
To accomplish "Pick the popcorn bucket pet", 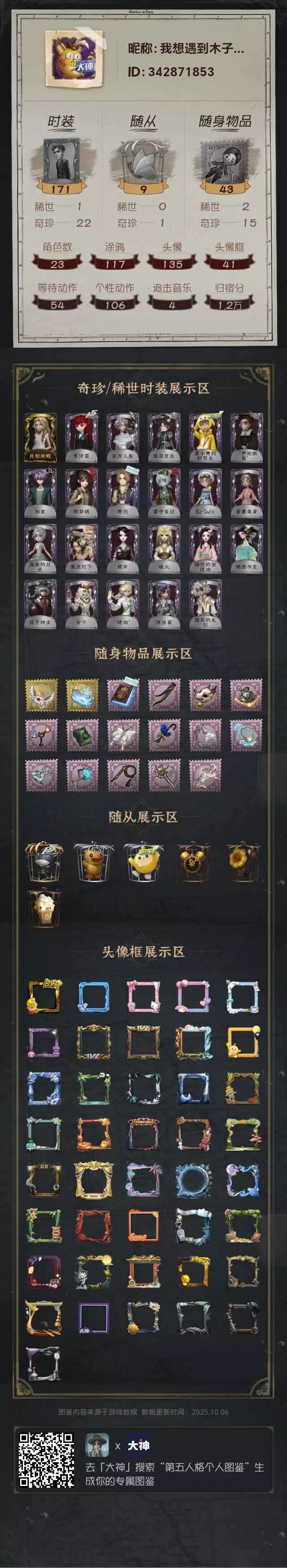I will (44, 909).
